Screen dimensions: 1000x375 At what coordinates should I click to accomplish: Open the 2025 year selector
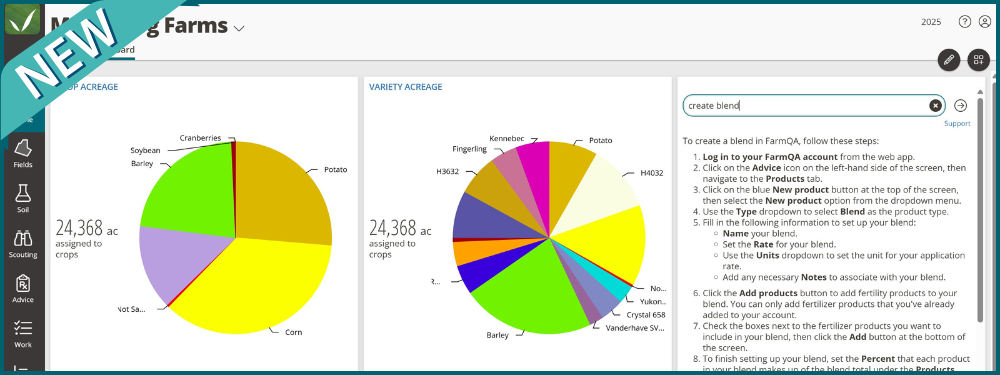pos(931,22)
